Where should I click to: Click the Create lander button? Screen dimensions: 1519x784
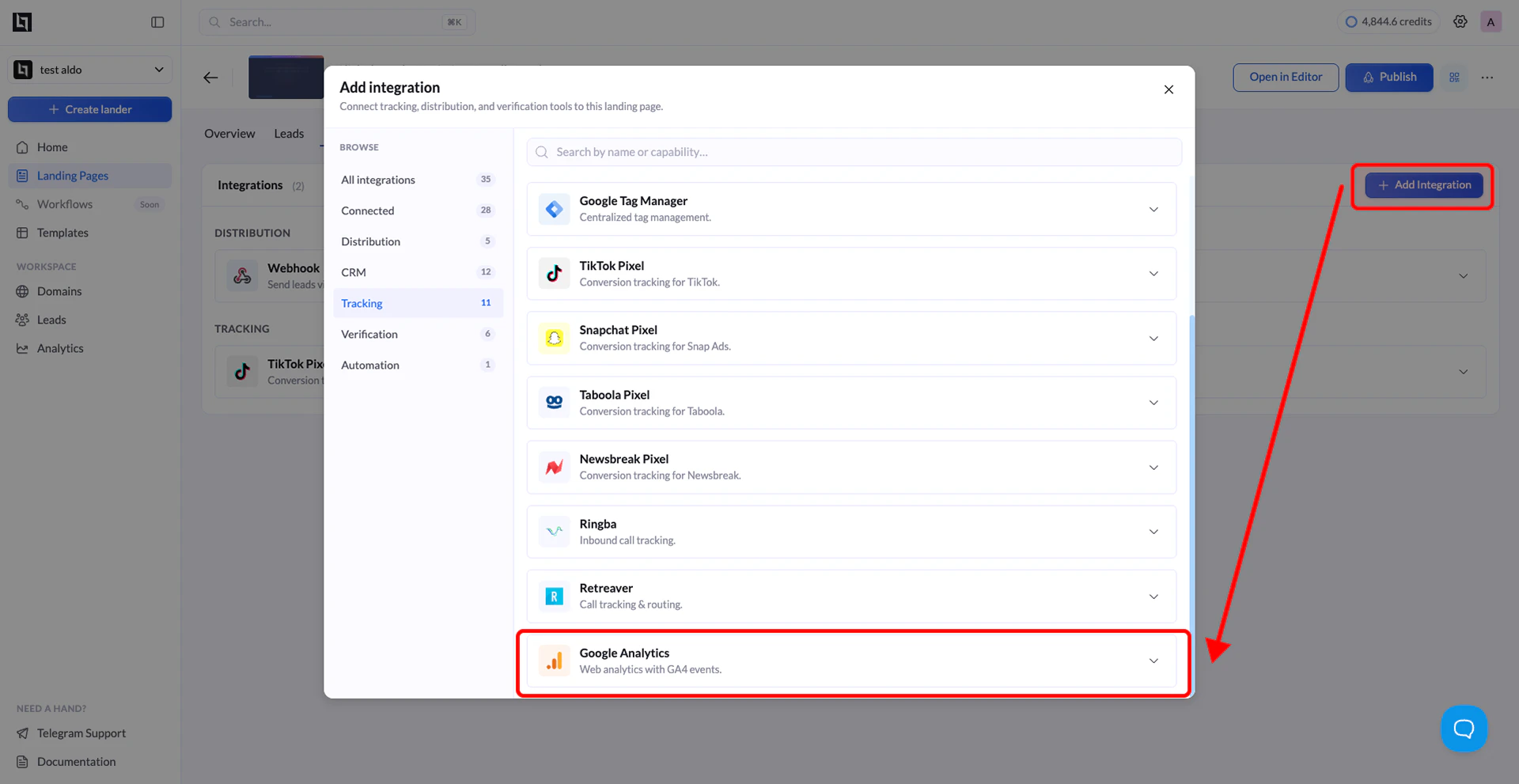pyautogui.click(x=90, y=109)
